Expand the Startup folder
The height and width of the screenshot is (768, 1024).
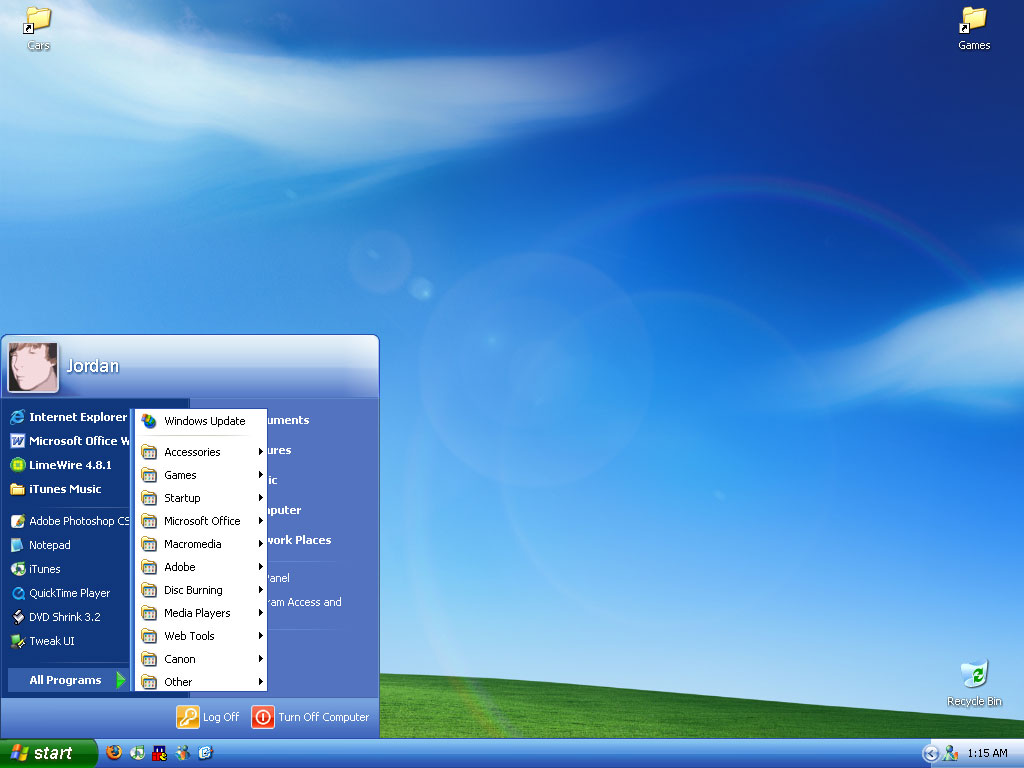[201, 498]
